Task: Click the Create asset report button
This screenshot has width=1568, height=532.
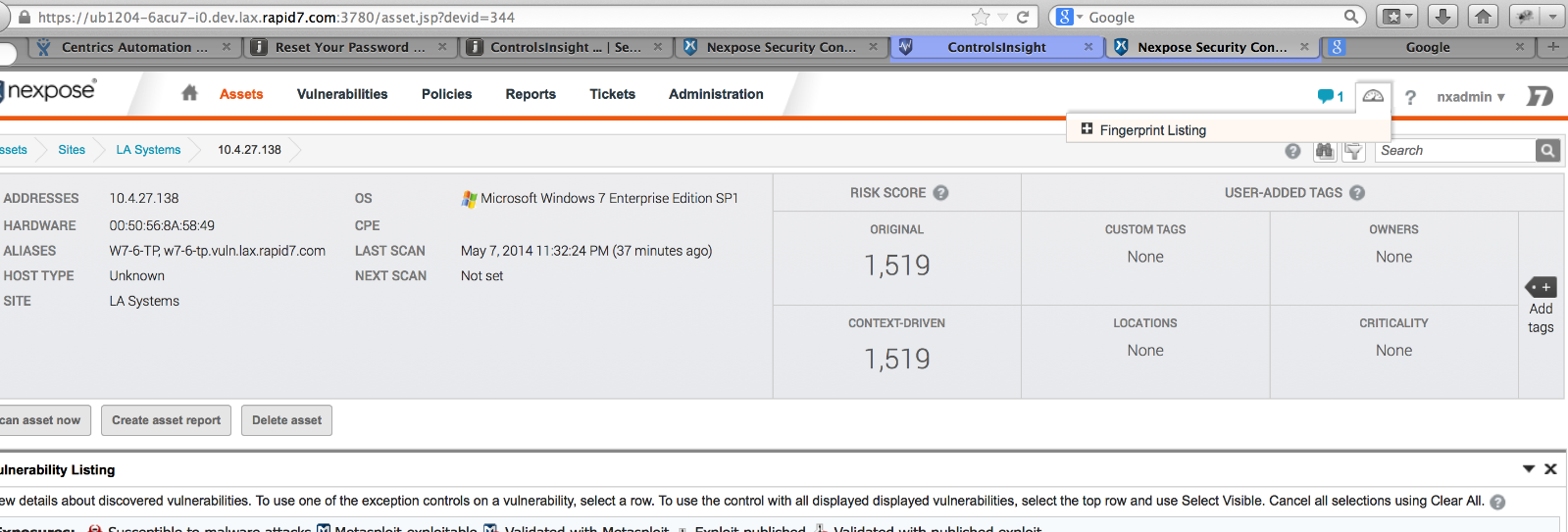Action: pyautogui.click(x=166, y=420)
